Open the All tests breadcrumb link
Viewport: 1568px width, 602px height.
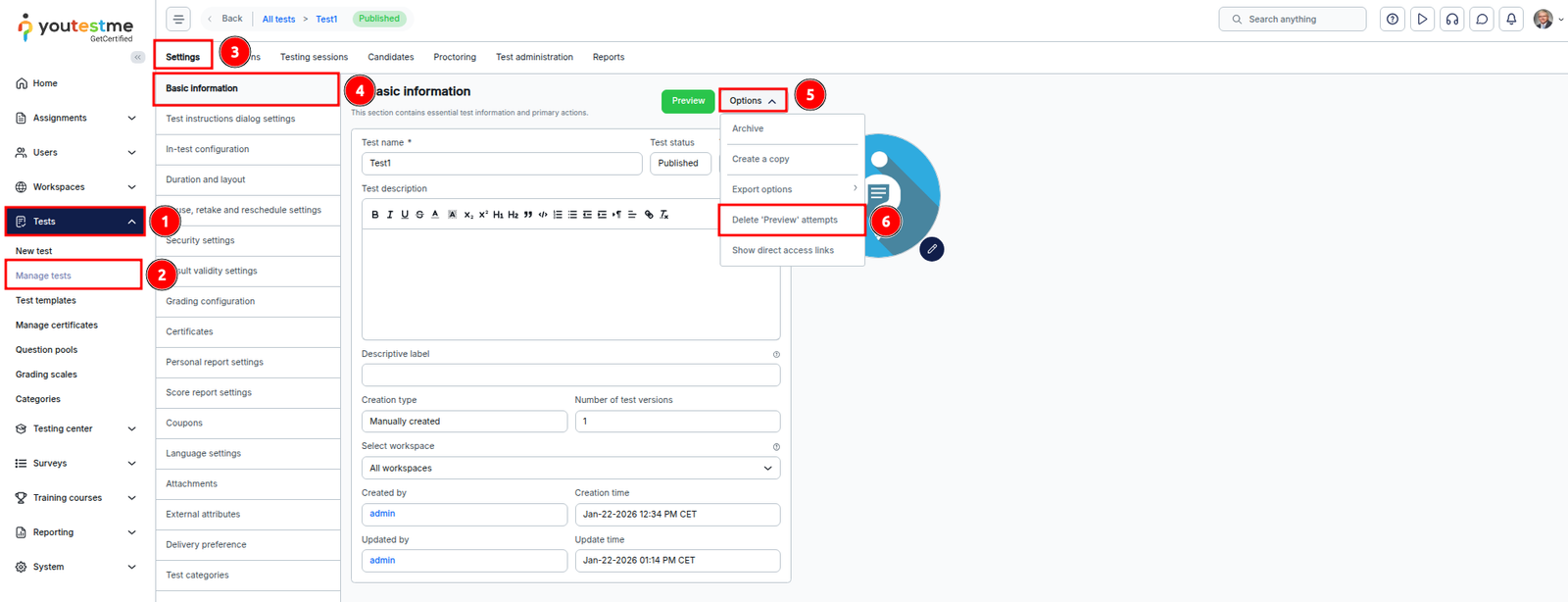[278, 19]
